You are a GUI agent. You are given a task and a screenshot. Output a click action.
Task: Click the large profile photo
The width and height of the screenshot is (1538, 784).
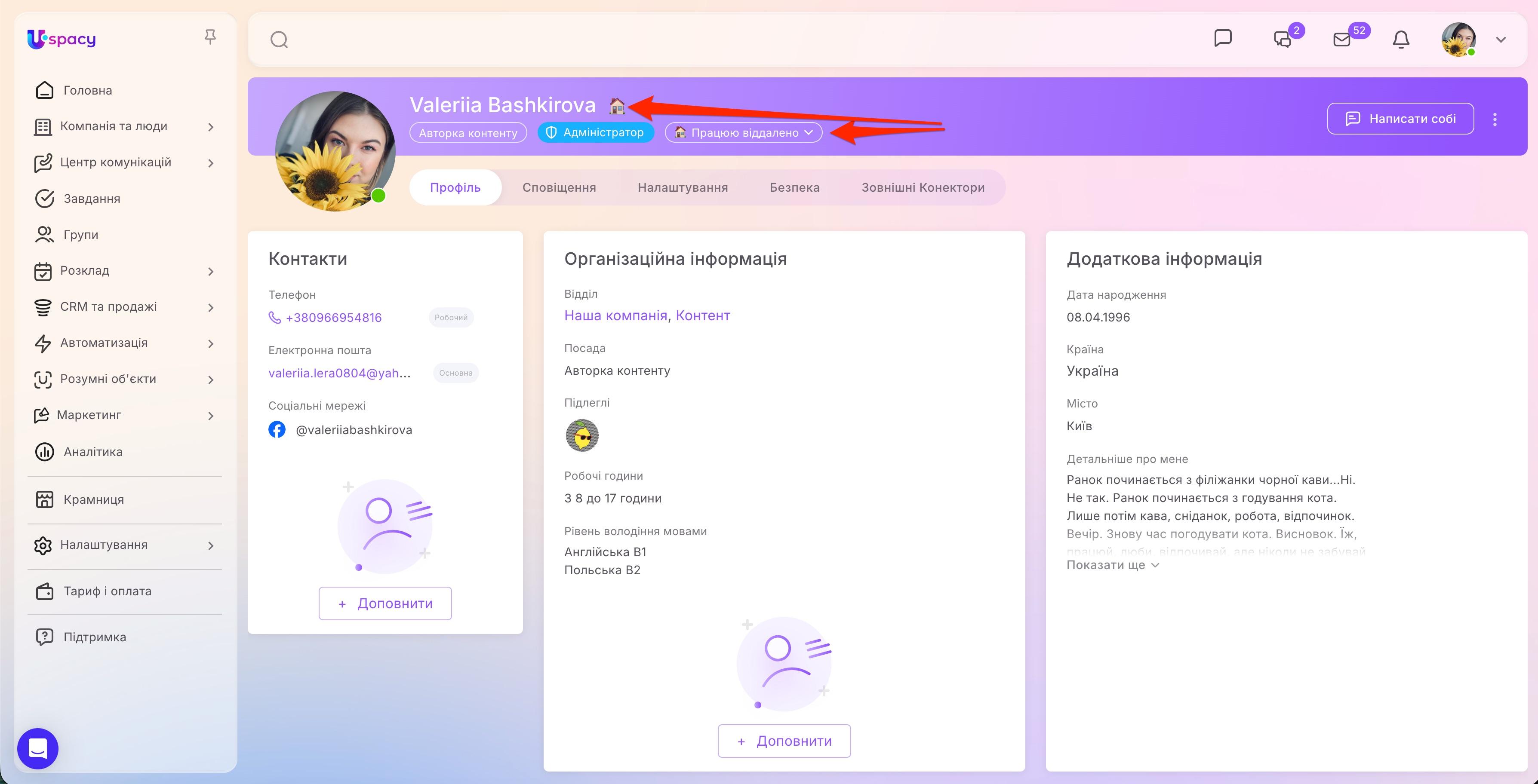(x=335, y=151)
